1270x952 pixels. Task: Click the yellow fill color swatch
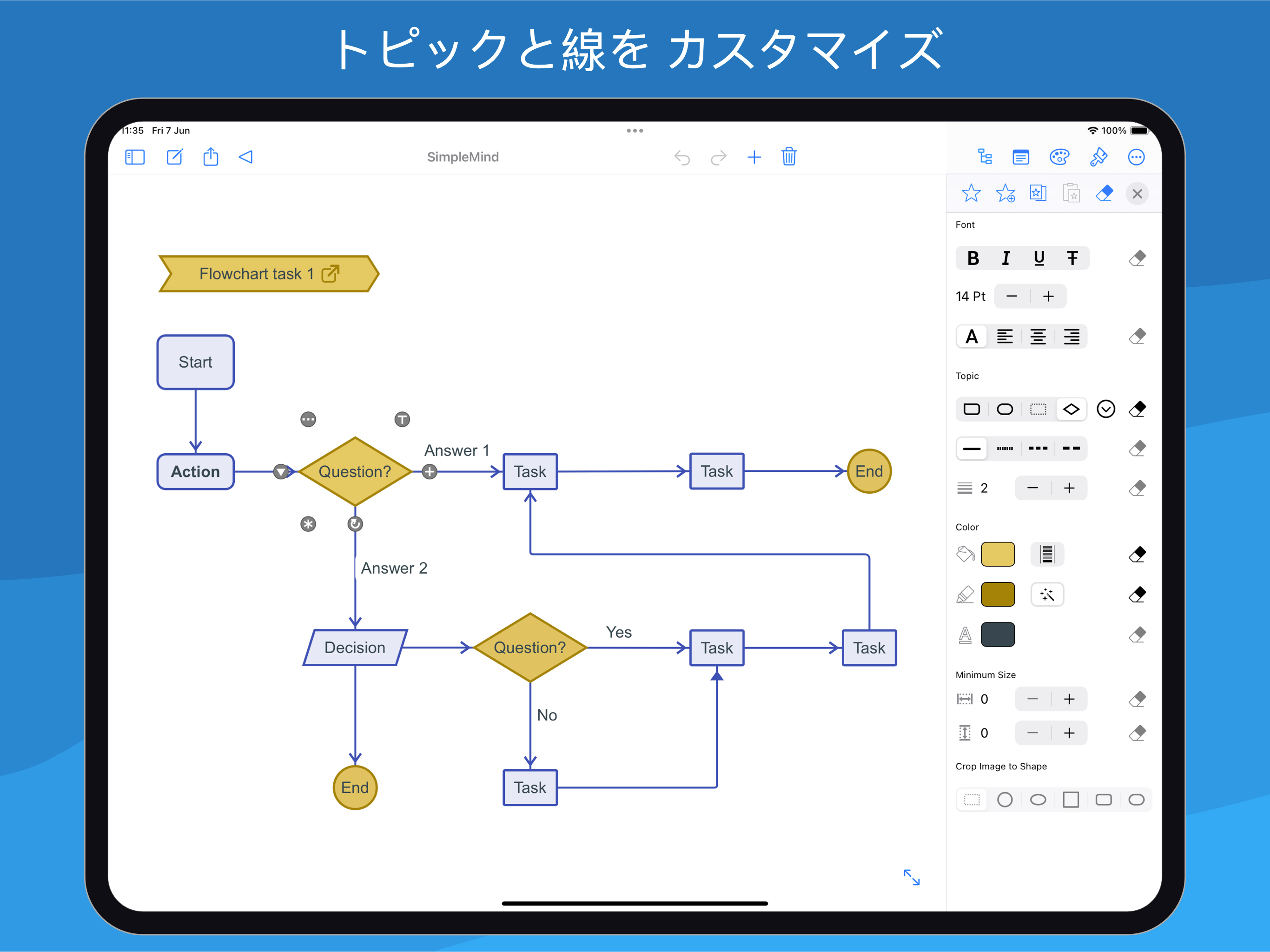(998, 555)
